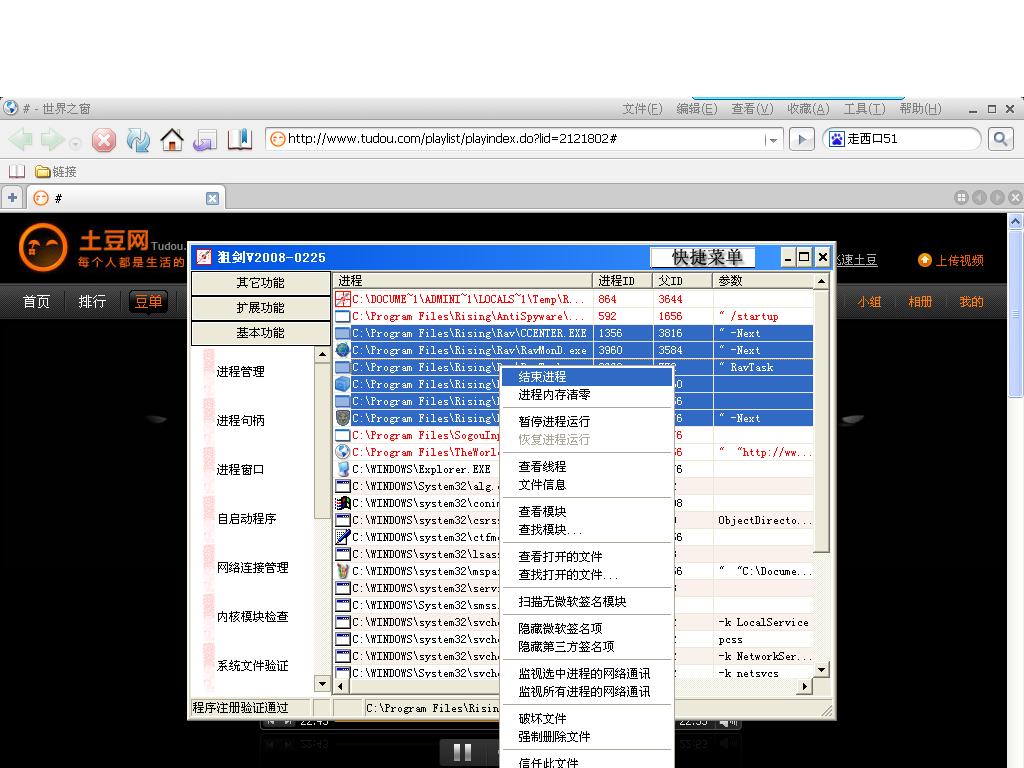Click the search magnifier button
This screenshot has width=1024, height=768.
pos(1000,139)
